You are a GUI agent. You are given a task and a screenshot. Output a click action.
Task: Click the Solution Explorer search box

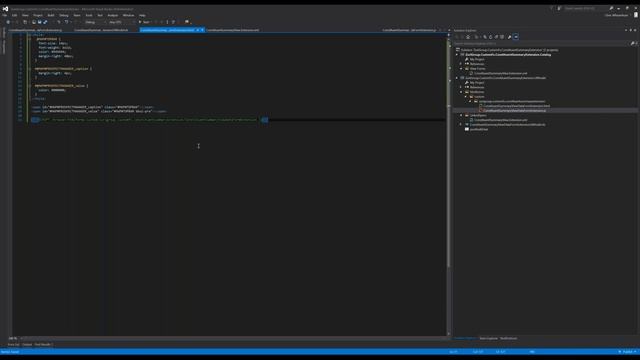[541, 43]
